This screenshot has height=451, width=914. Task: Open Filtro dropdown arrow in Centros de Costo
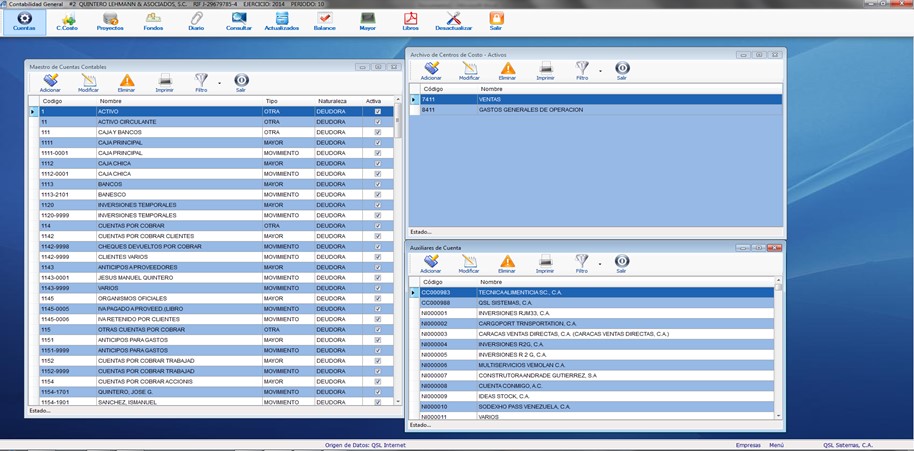600,71
